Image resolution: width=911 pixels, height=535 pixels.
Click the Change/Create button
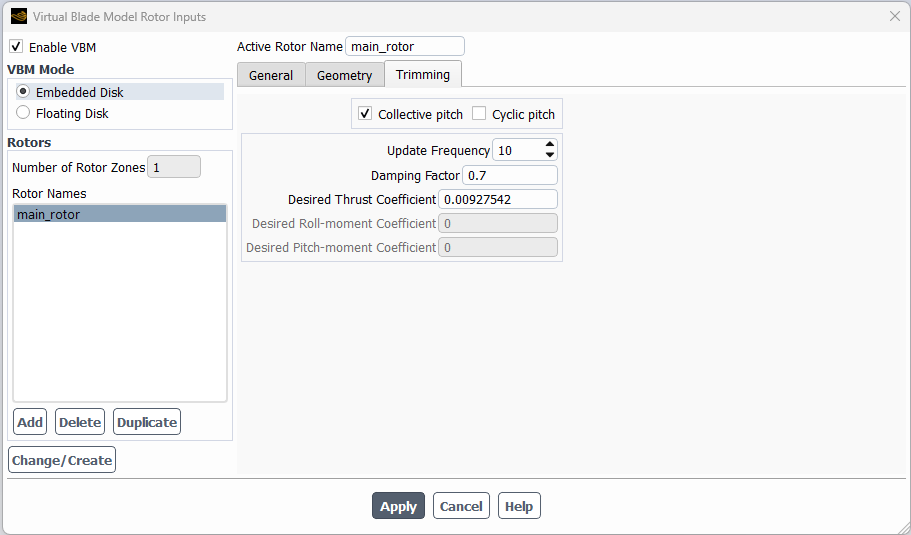tap(62, 459)
